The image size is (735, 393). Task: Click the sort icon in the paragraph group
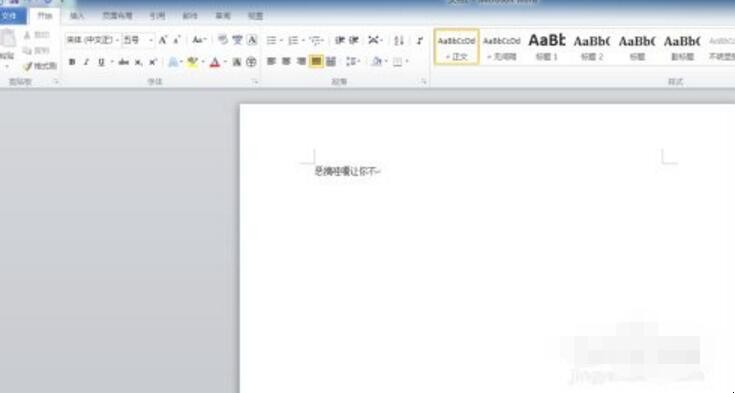[399, 40]
